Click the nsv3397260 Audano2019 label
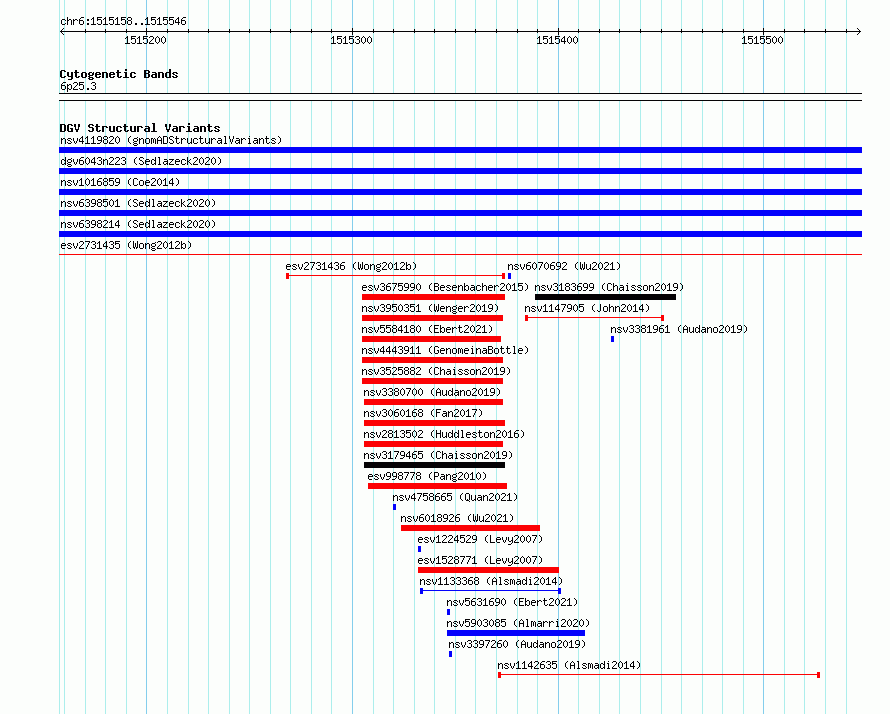The width and height of the screenshot is (890, 714). click(517, 644)
